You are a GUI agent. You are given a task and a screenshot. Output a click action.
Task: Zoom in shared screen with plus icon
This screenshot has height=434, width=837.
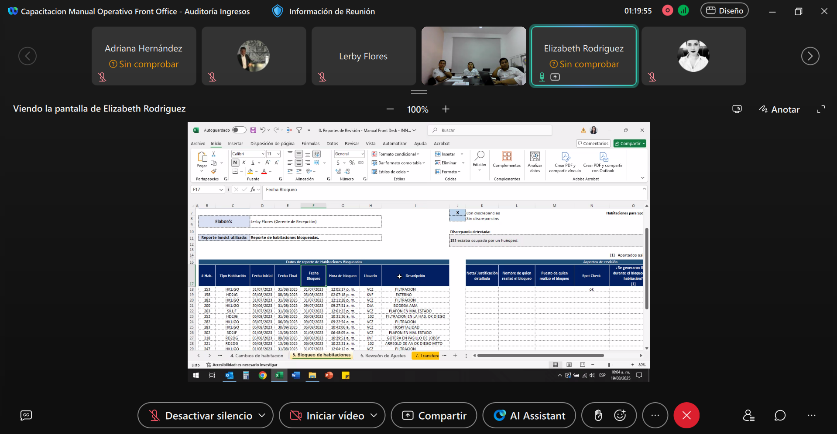tap(446, 109)
